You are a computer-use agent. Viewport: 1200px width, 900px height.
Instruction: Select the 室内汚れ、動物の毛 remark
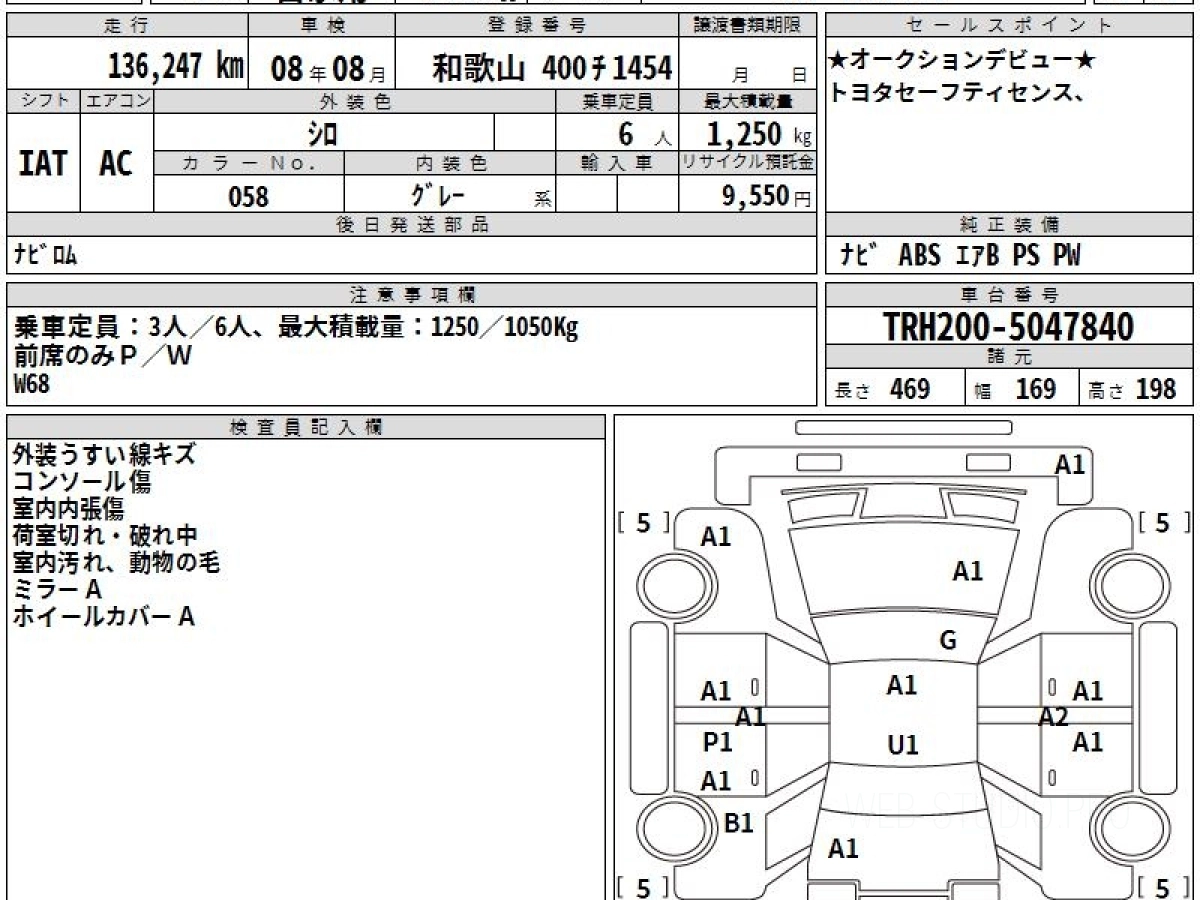pyautogui.click(x=116, y=563)
